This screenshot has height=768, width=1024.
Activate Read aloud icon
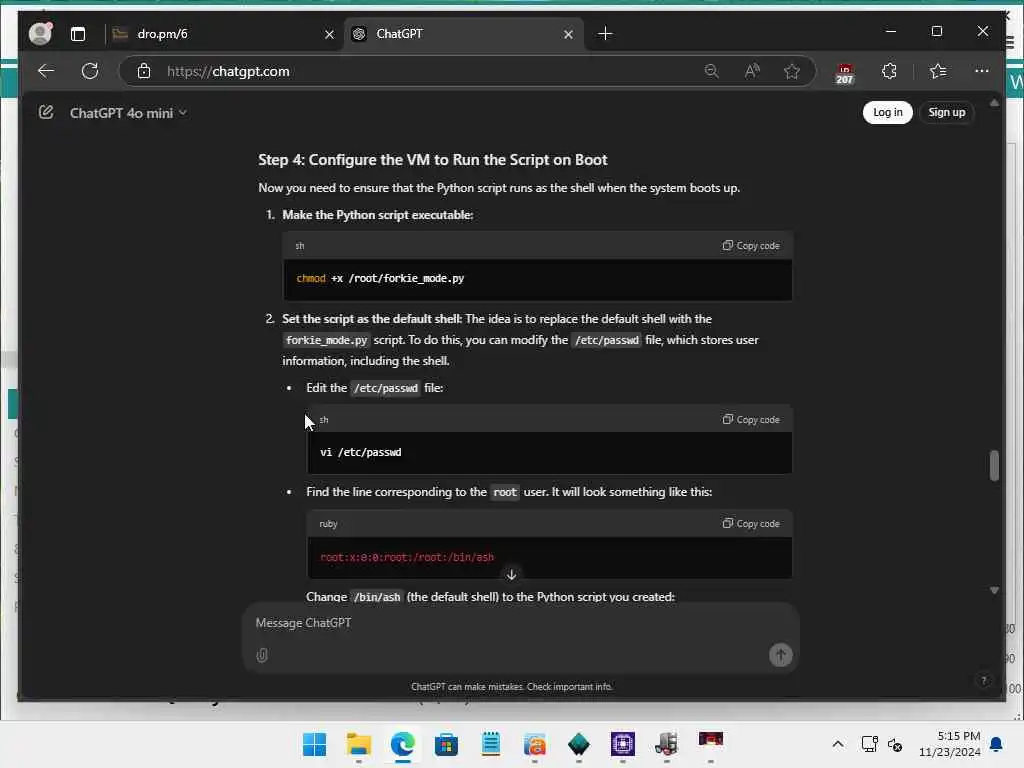tap(752, 71)
